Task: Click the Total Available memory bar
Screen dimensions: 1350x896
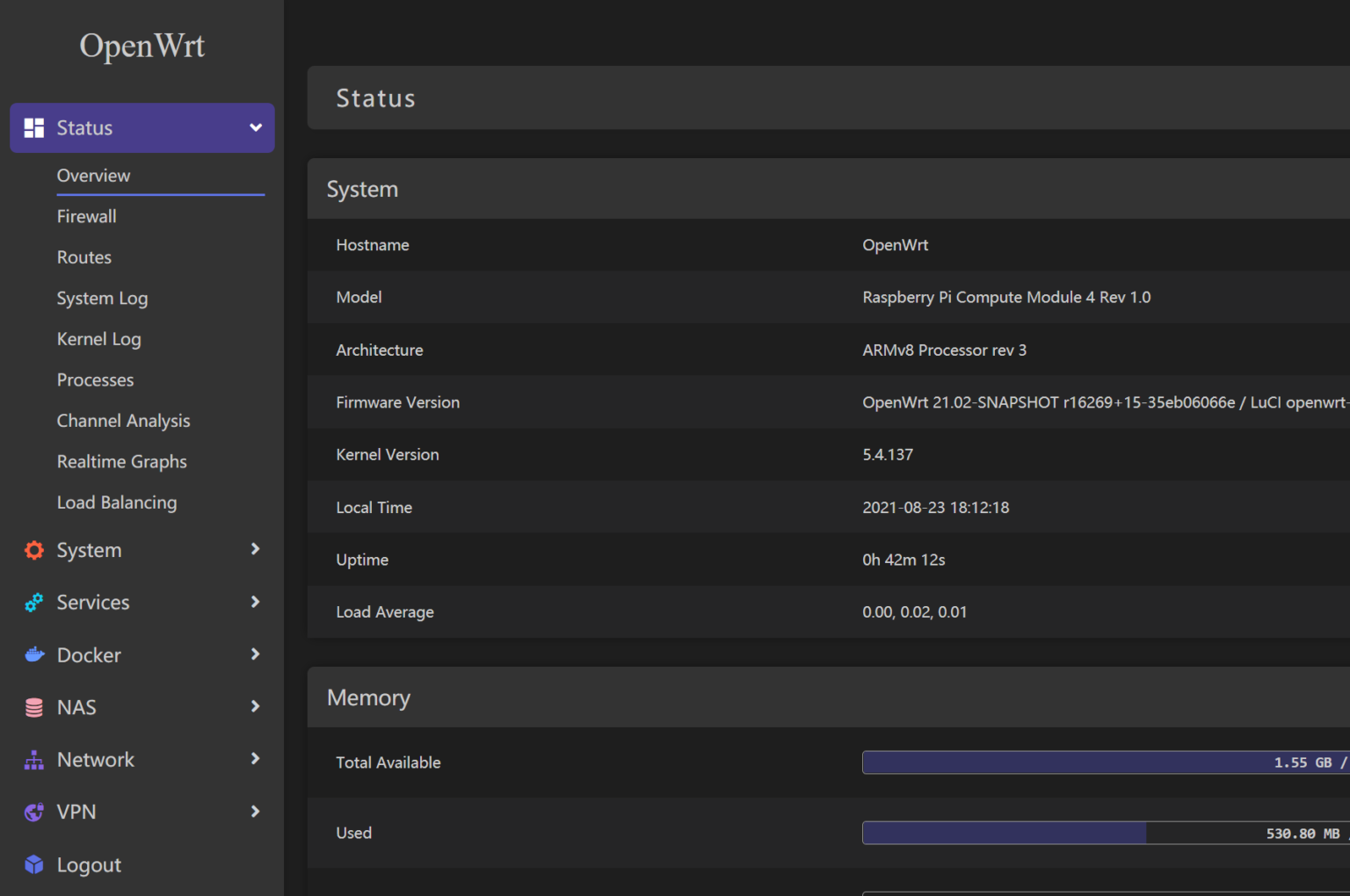Action: pyautogui.click(x=1099, y=762)
